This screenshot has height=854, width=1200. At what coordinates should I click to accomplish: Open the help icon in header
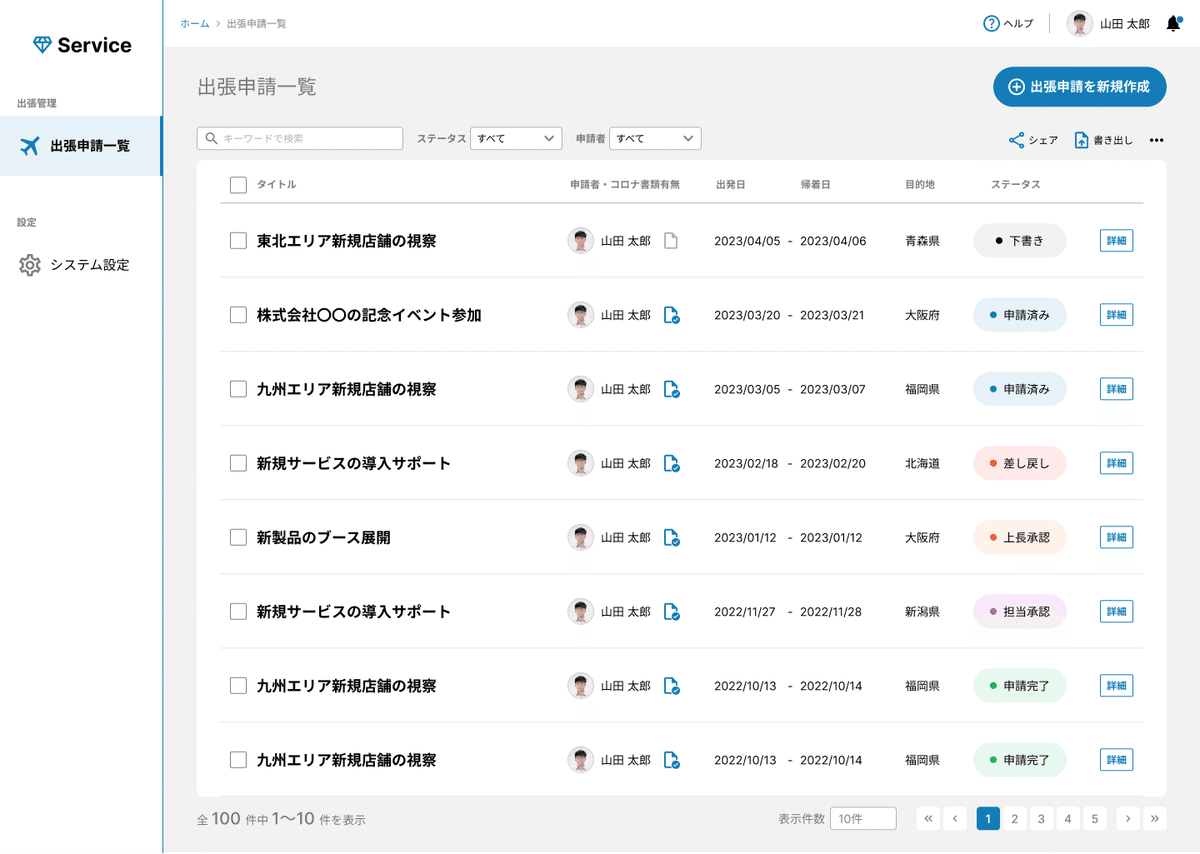click(x=991, y=23)
